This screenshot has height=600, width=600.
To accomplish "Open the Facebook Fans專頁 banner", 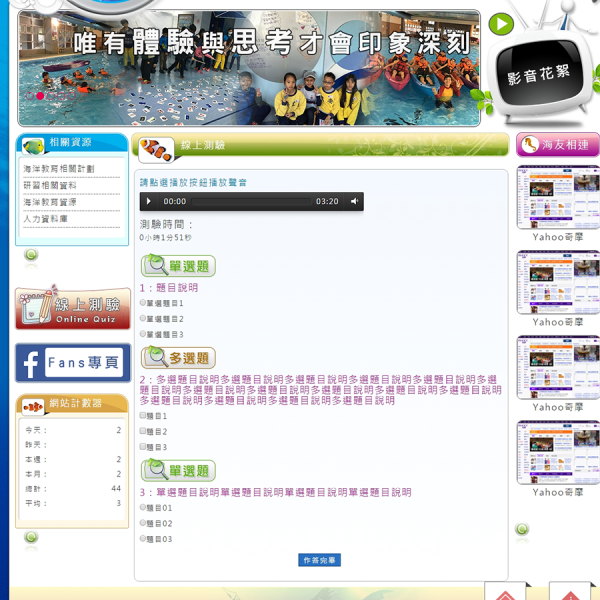I will (x=73, y=363).
